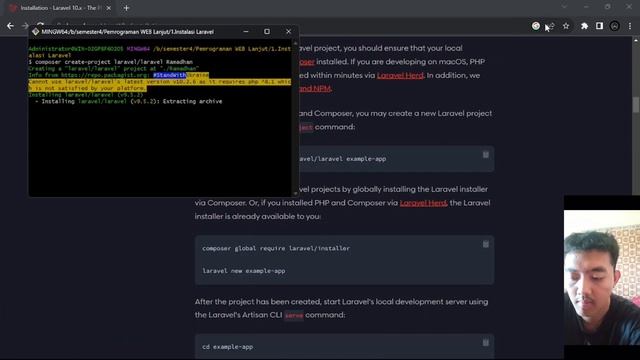The image size is (640, 360).
Task: Click the browser page vertical scrollbar thumb
Action: [636, 104]
